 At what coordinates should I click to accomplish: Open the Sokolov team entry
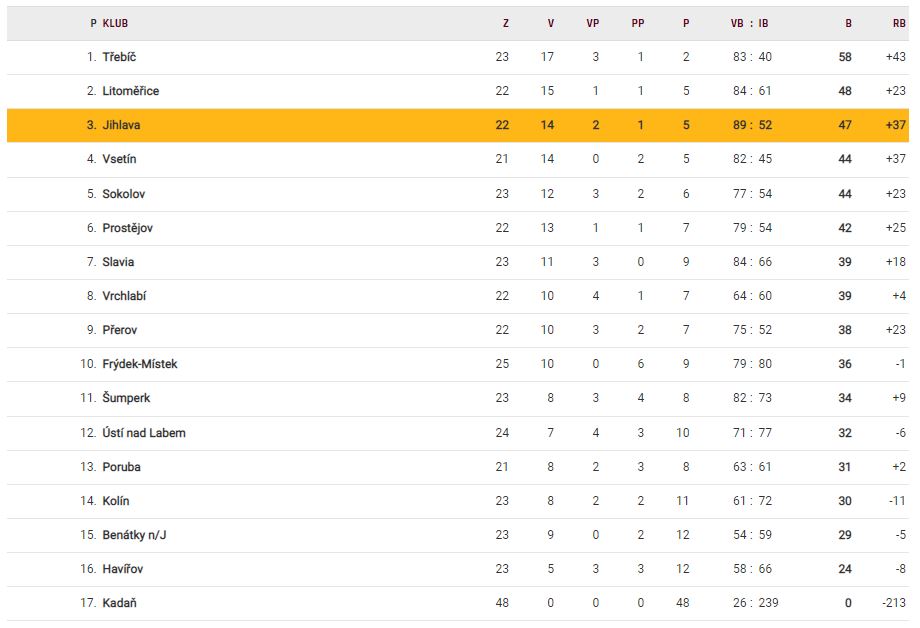(123, 194)
